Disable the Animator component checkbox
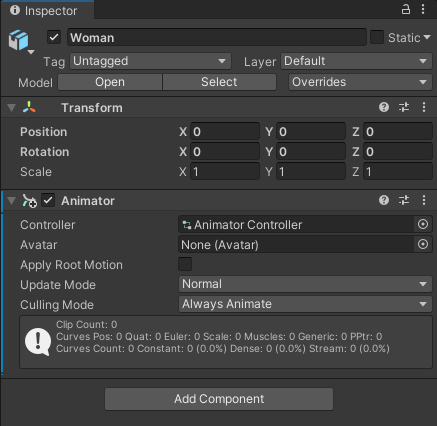437x426 pixels. (48, 201)
